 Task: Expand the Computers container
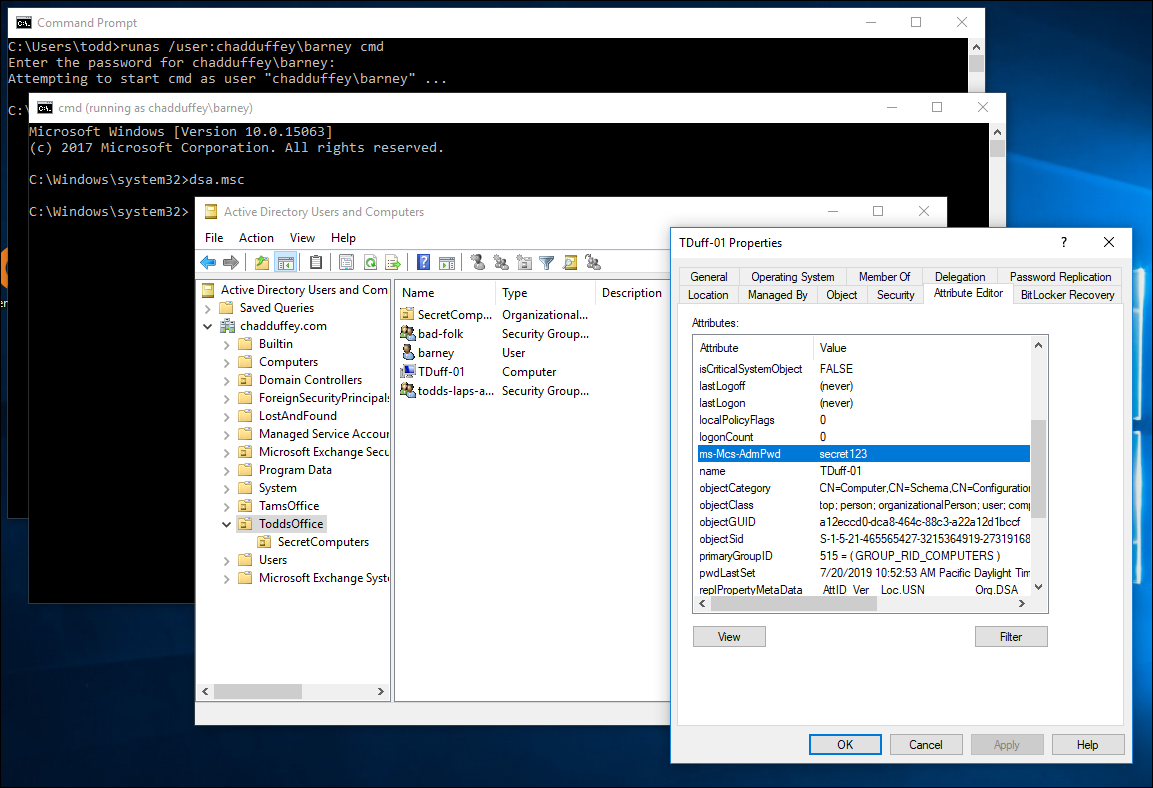pyautogui.click(x=226, y=362)
